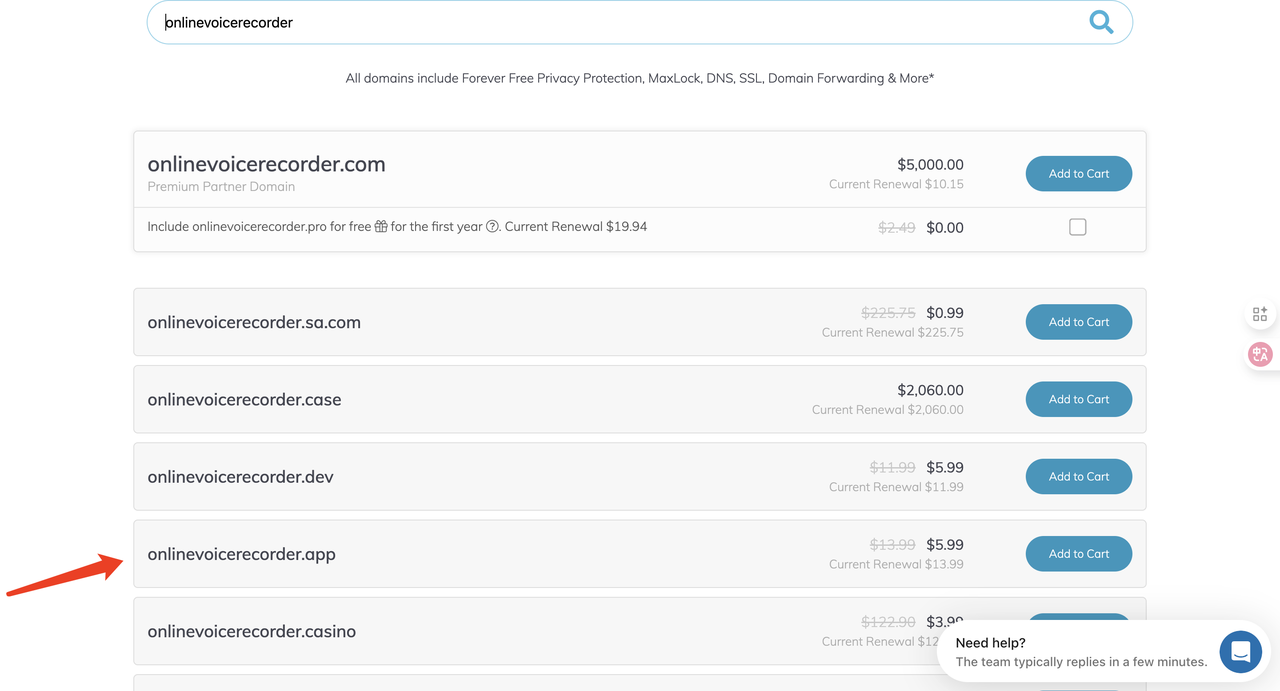Select the onlinevoicerecorder.app domain name
The image size is (1280, 691).
241,554
